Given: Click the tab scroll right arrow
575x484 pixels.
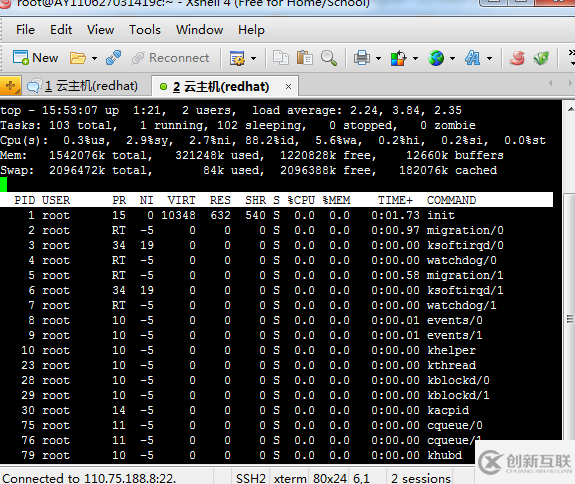Looking at the screenshot, I should [570, 83].
